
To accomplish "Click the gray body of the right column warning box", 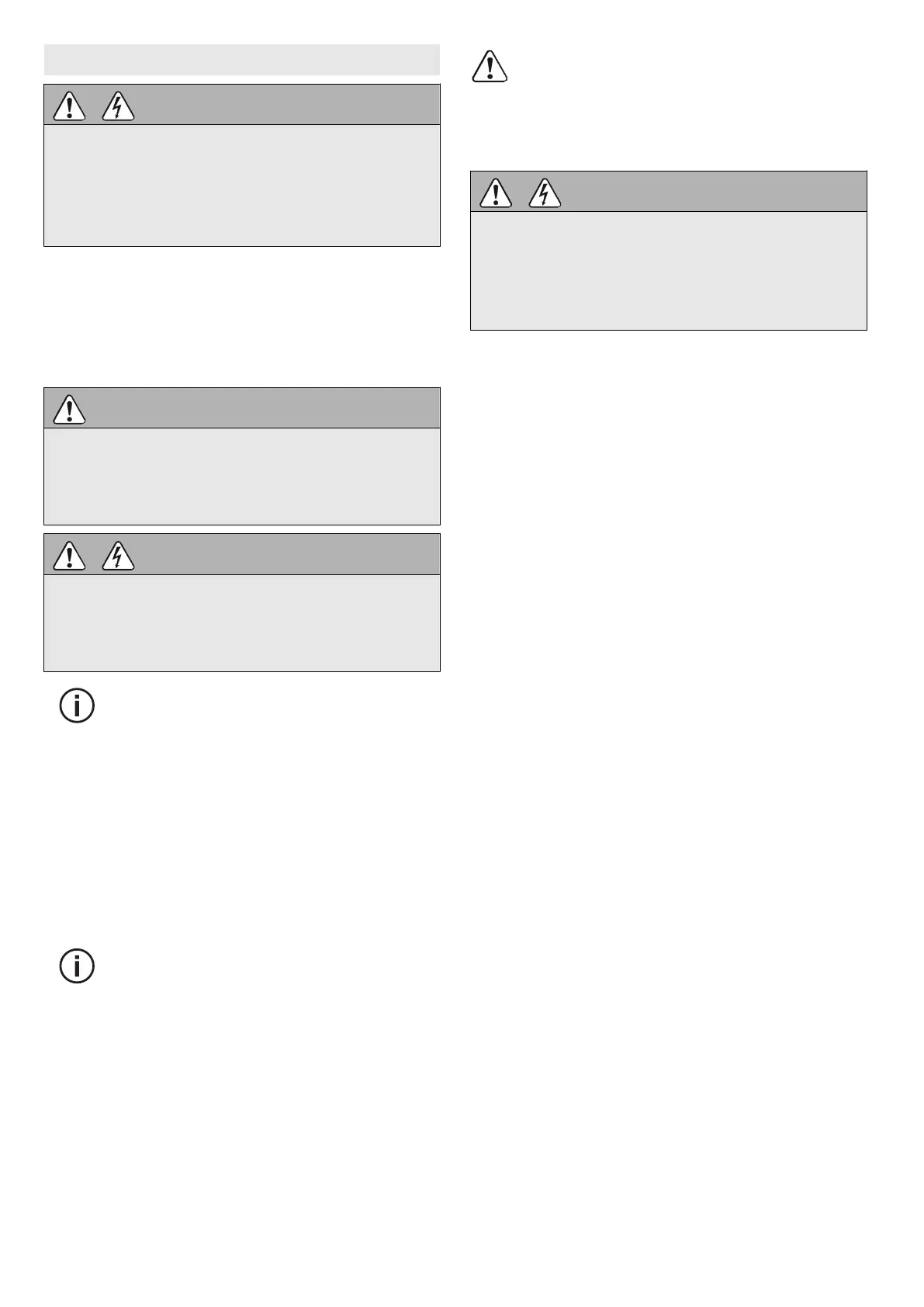I will point(668,270).
